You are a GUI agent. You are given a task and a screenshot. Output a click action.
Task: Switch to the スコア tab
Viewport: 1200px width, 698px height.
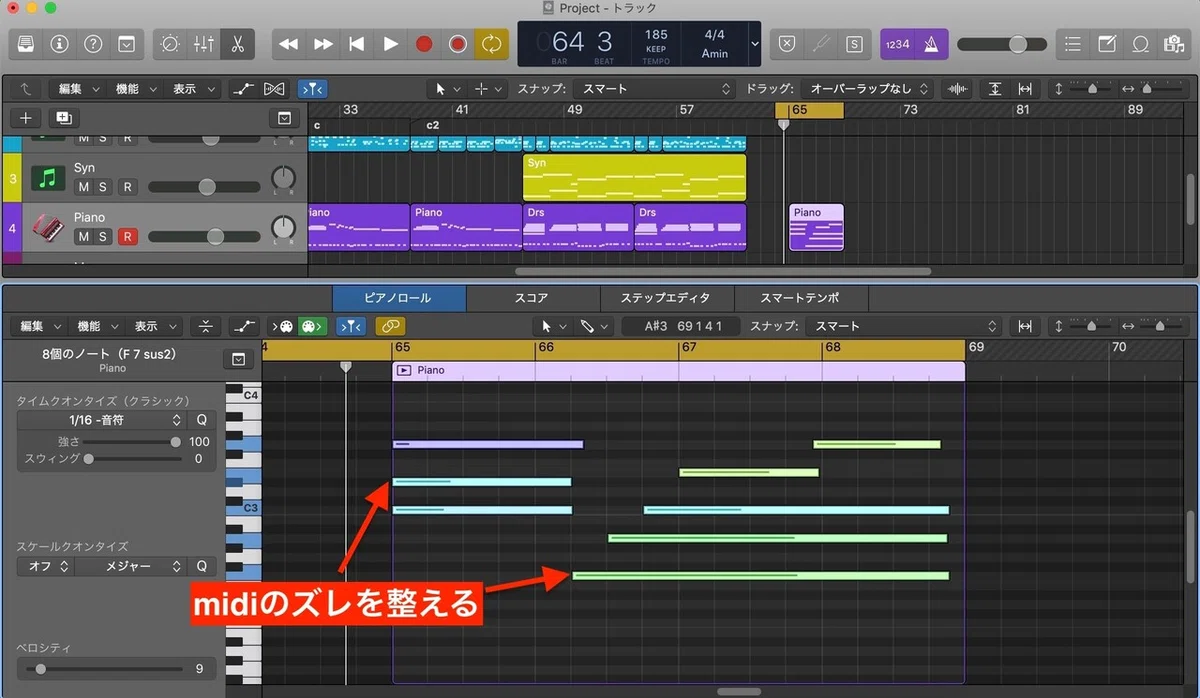(x=533, y=298)
